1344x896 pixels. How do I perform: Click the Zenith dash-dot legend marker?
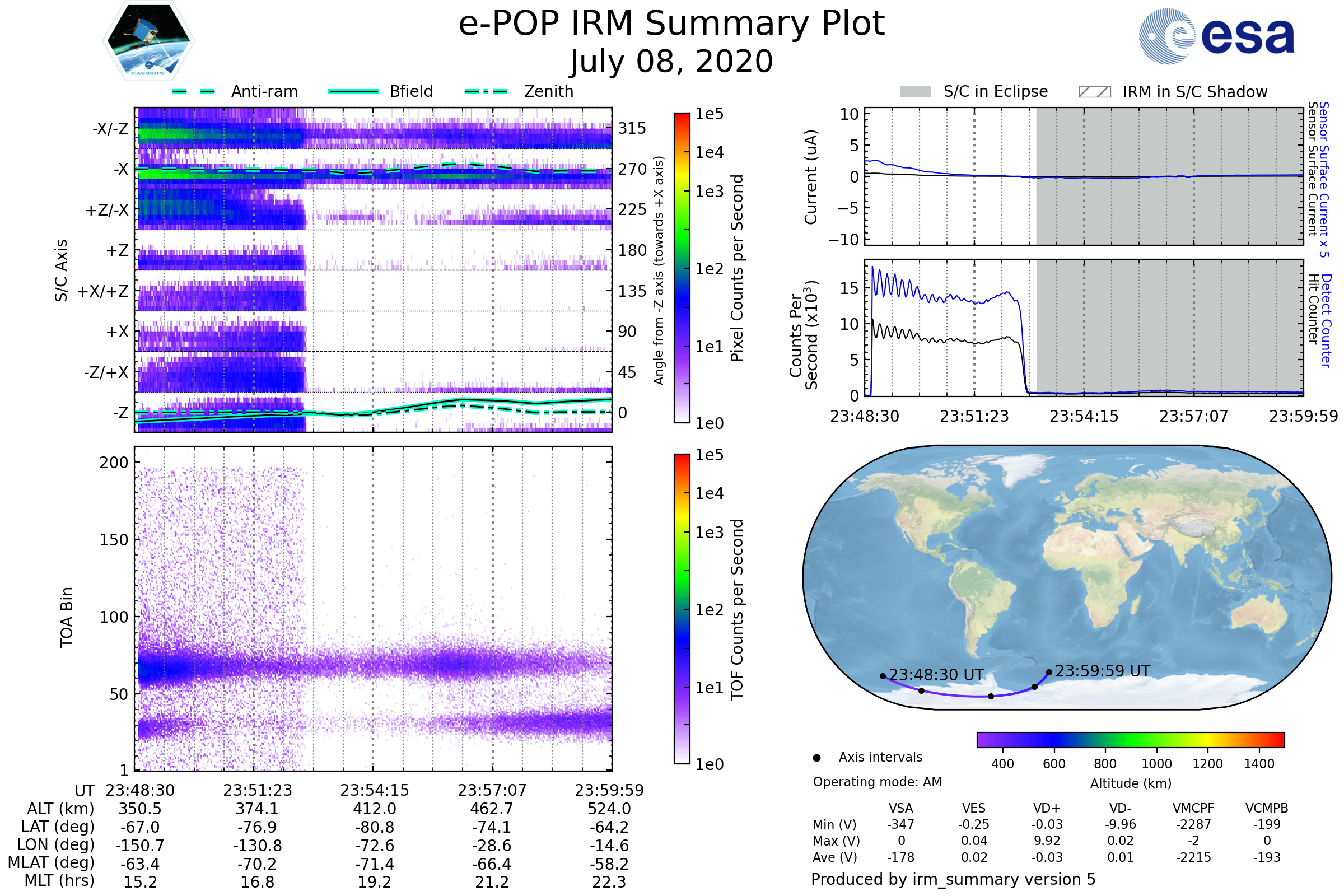(486, 91)
